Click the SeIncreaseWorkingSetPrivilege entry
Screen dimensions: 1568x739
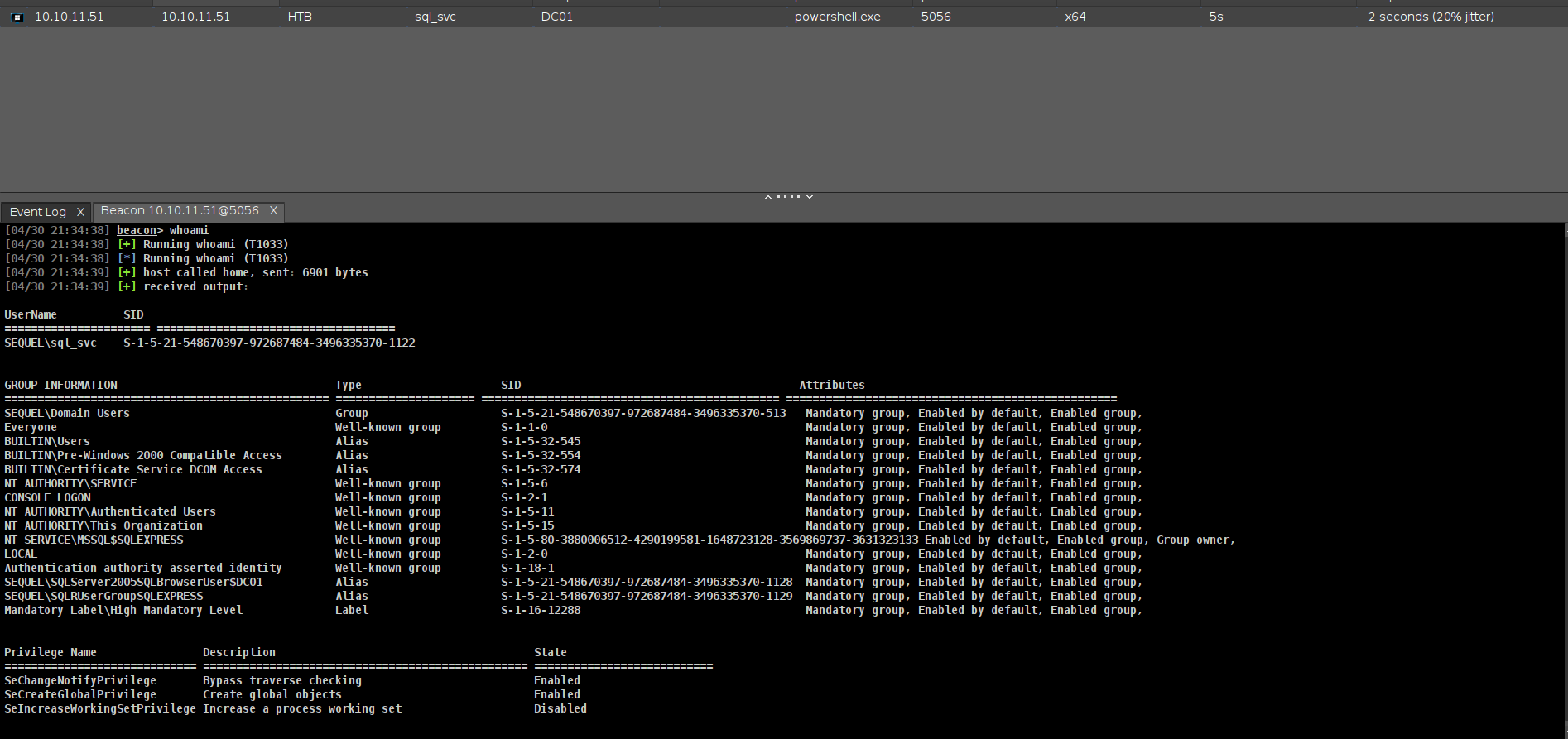(100, 709)
